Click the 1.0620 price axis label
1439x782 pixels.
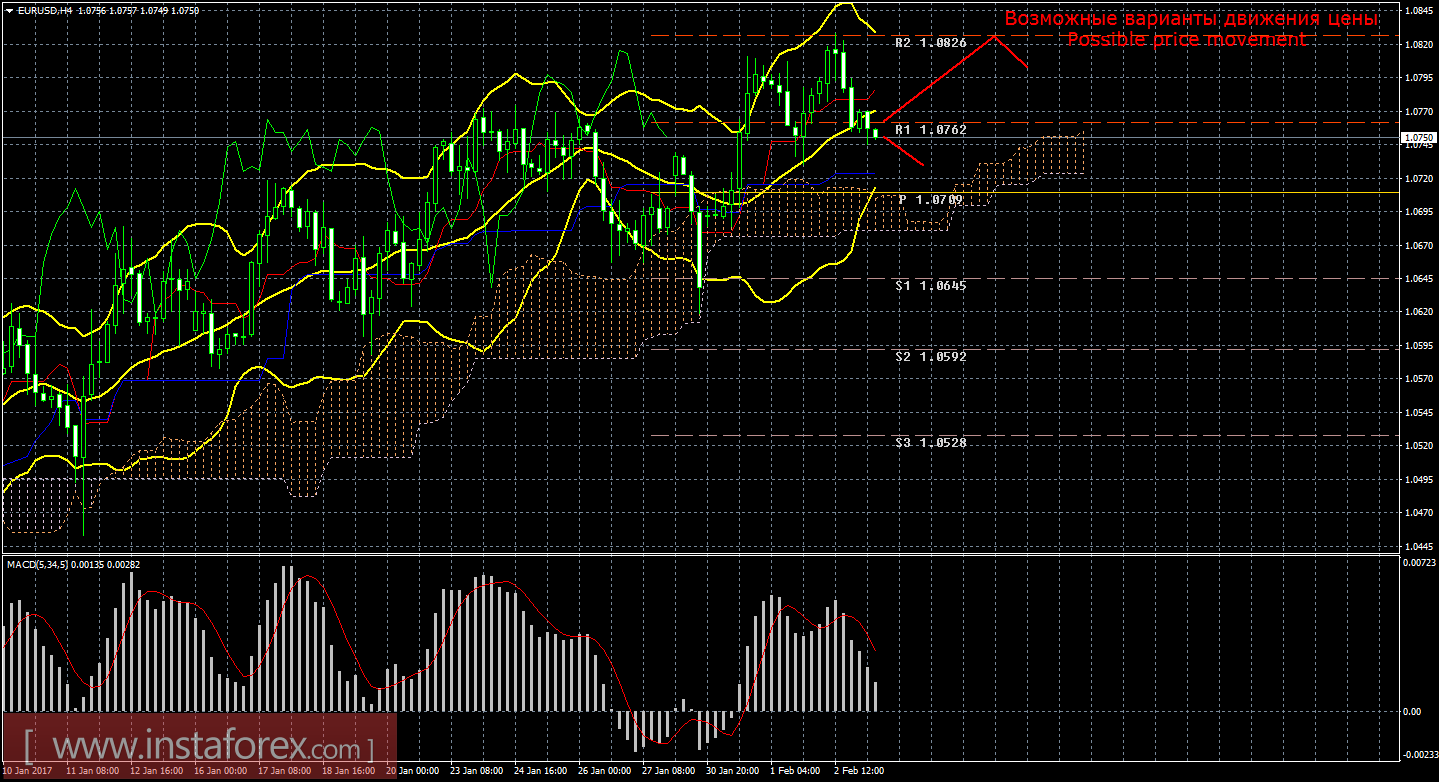click(x=1418, y=312)
